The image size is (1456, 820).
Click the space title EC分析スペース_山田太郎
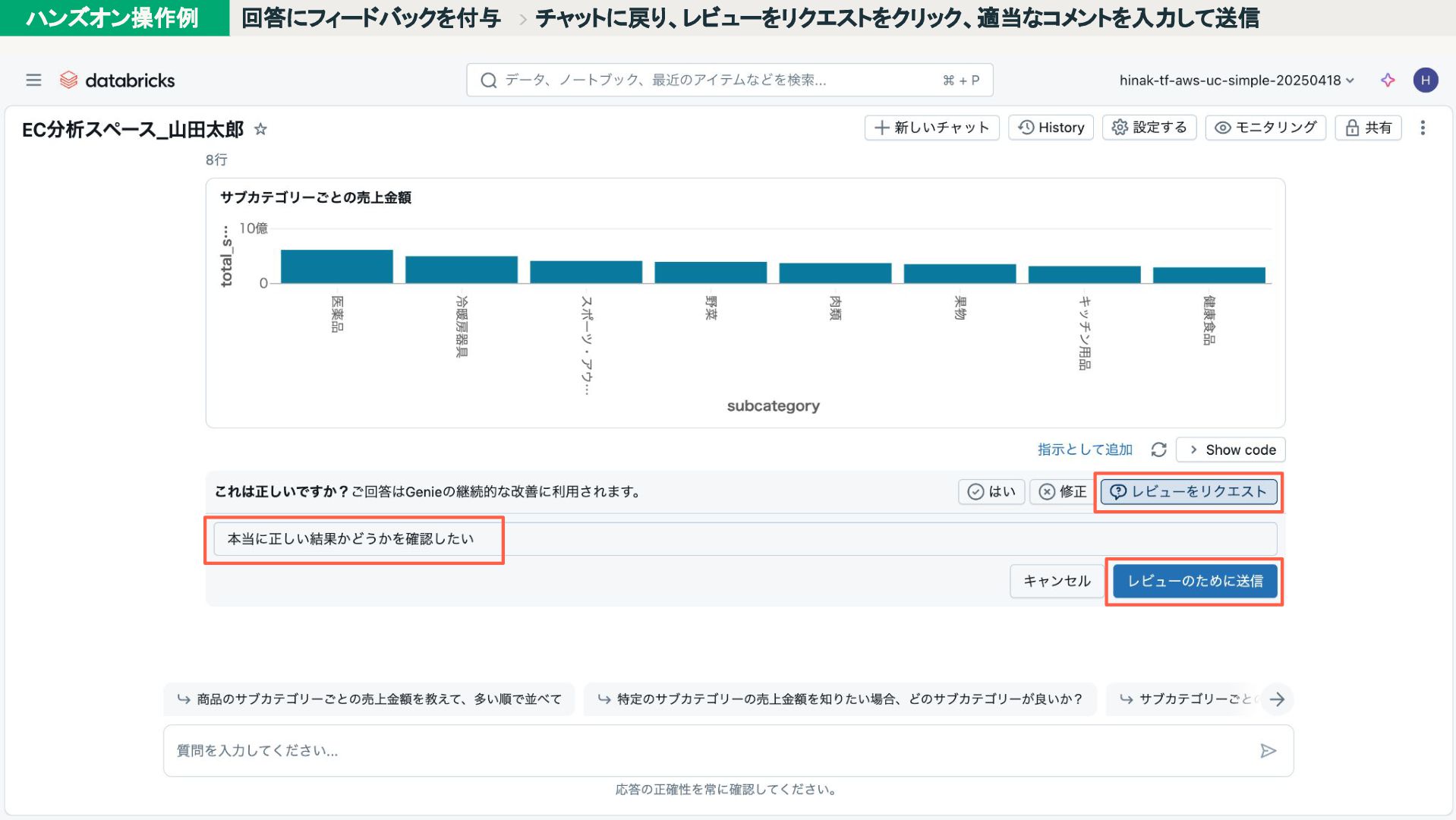pos(133,130)
